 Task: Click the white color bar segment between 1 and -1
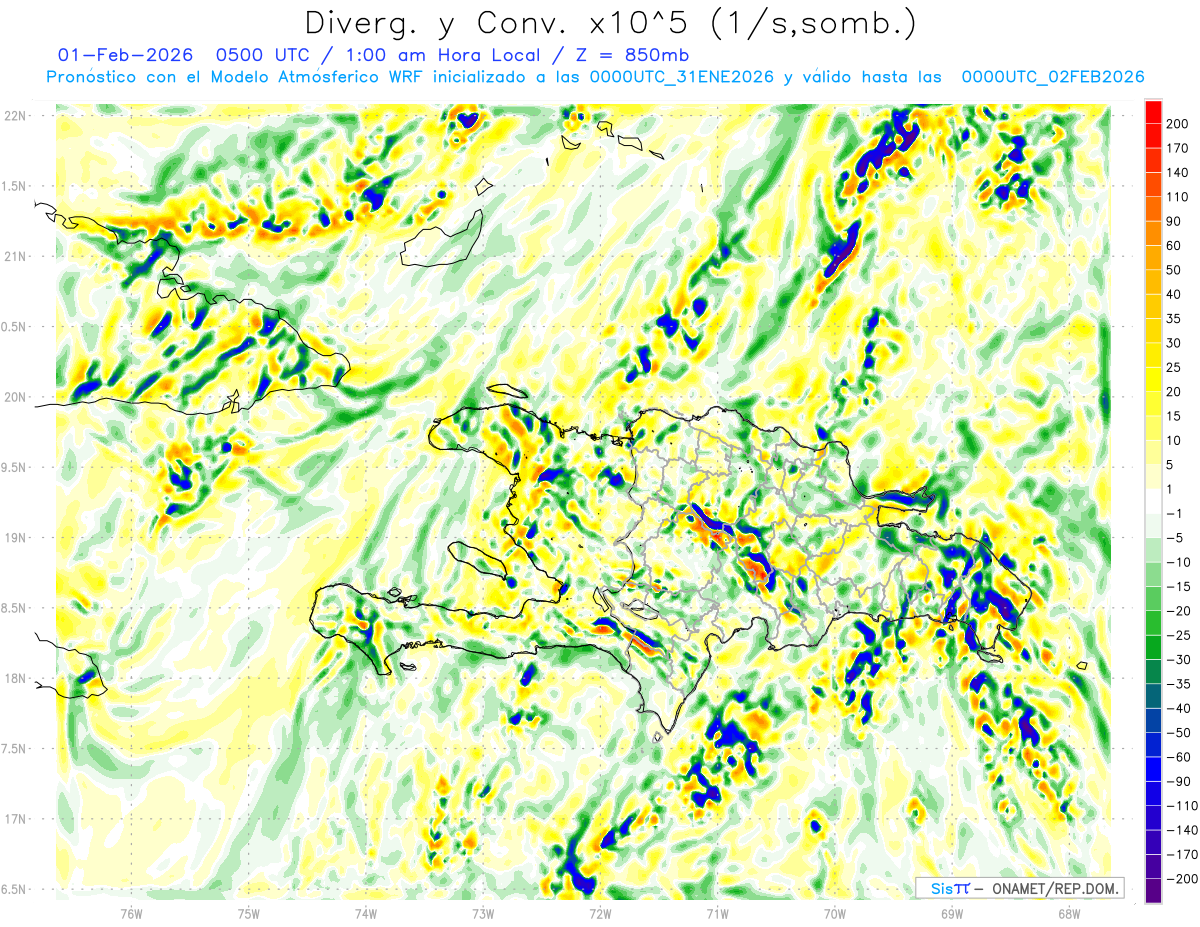click(1153, 501)
